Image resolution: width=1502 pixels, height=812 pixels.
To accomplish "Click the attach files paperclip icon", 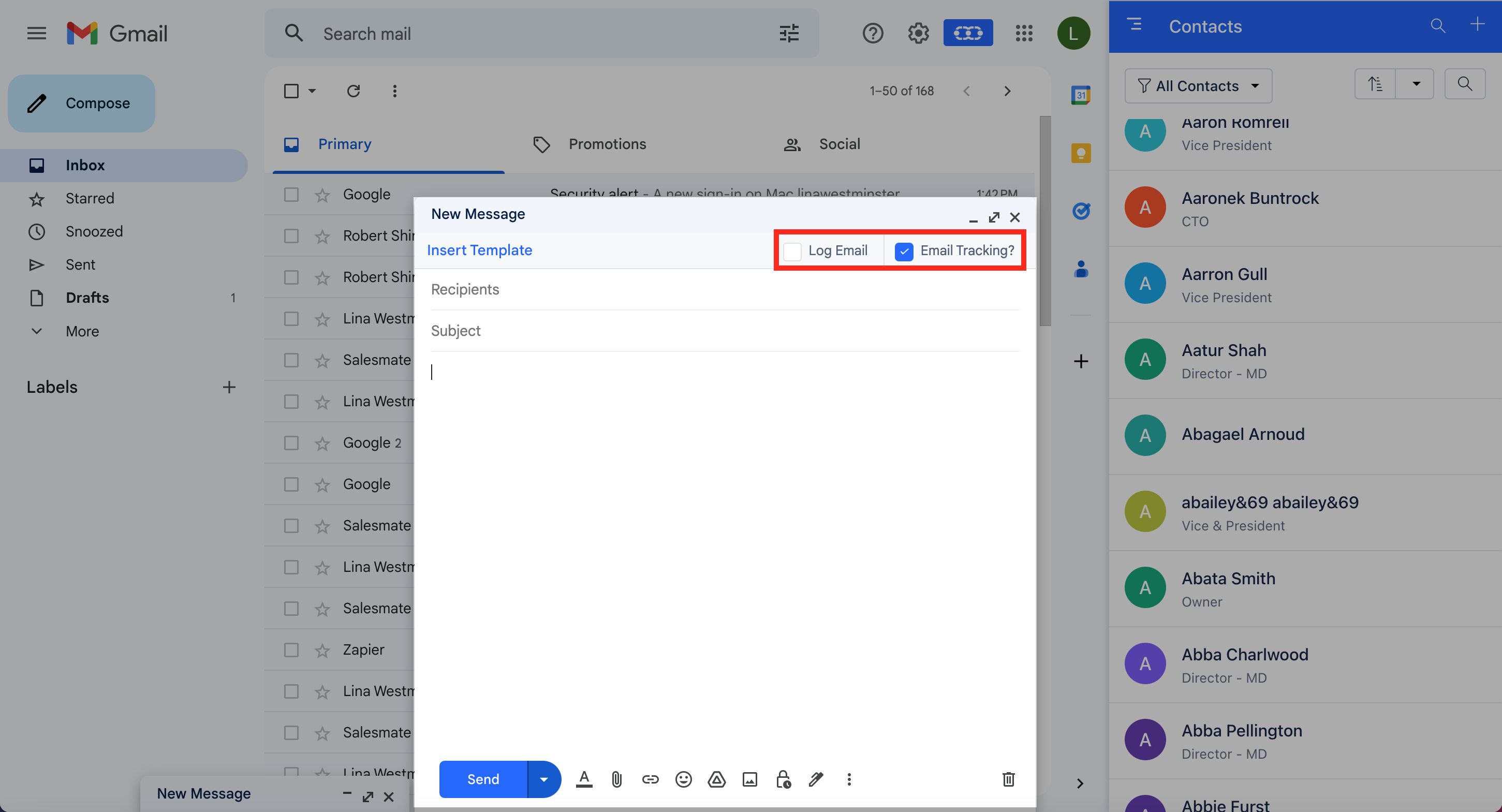I will pos(616,779).
